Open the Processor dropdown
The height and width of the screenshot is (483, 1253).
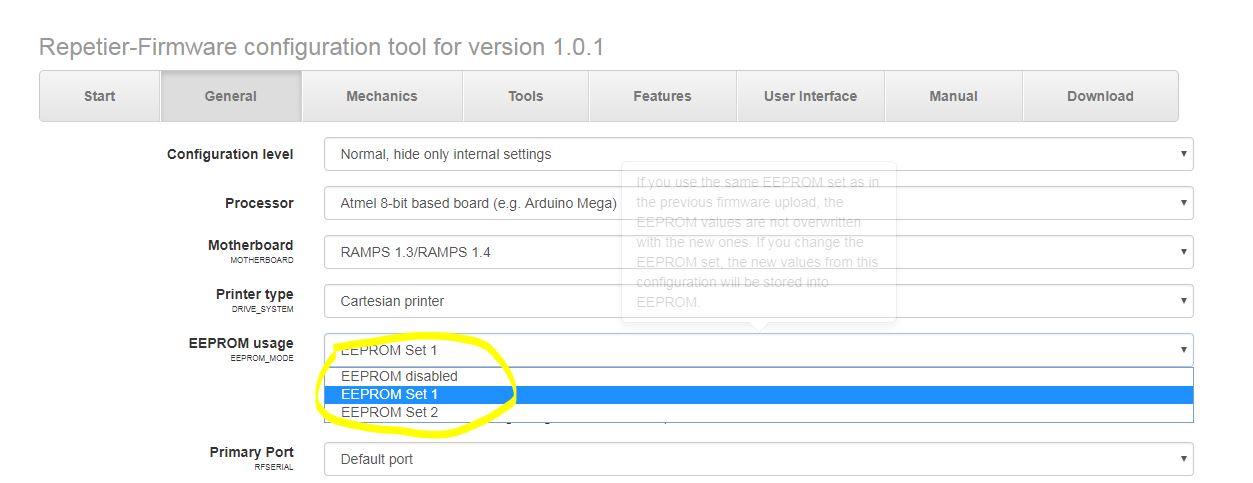point(758,203)
